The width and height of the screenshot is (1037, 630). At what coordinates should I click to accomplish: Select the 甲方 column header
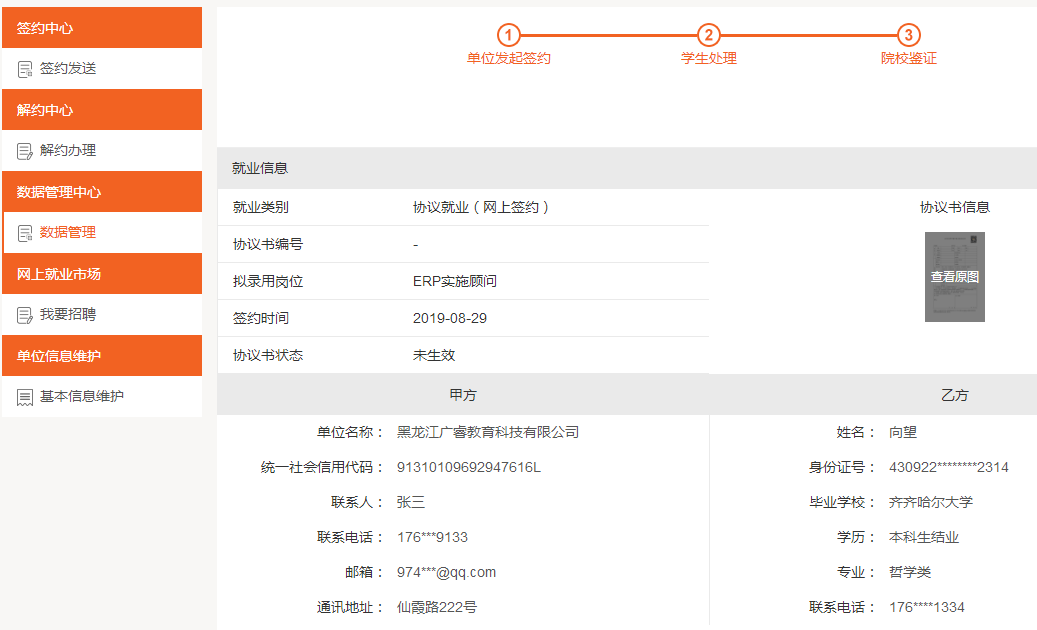[463, 395]
